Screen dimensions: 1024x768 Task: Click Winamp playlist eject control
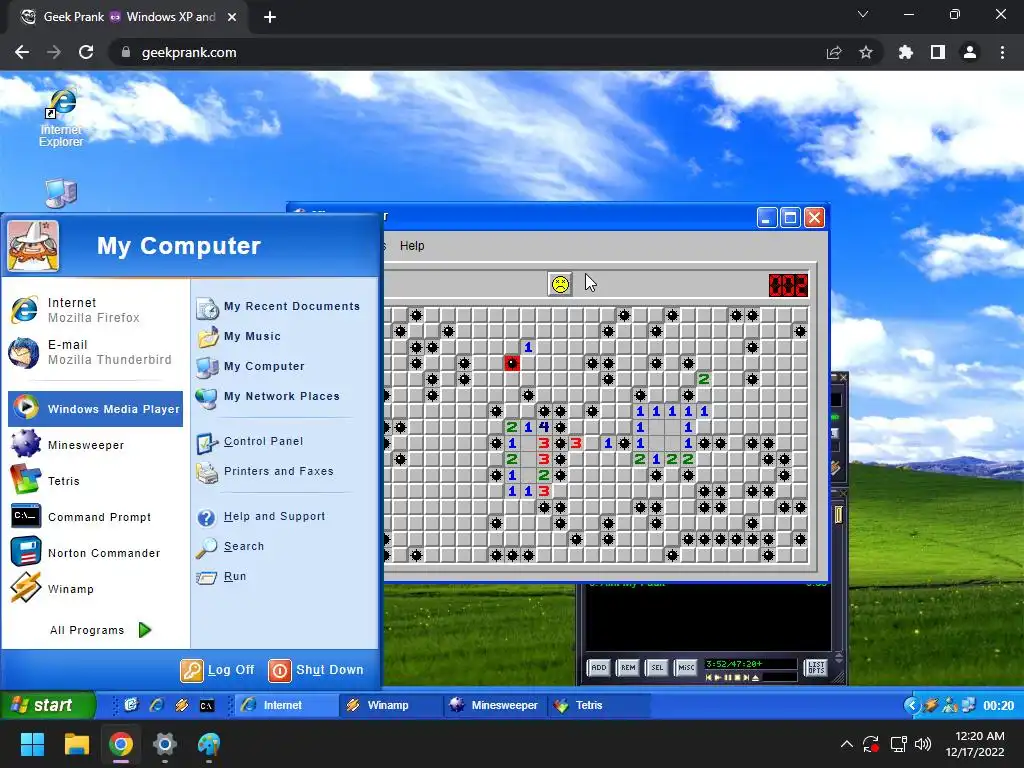pyautogui.click(x=756, y=678)
